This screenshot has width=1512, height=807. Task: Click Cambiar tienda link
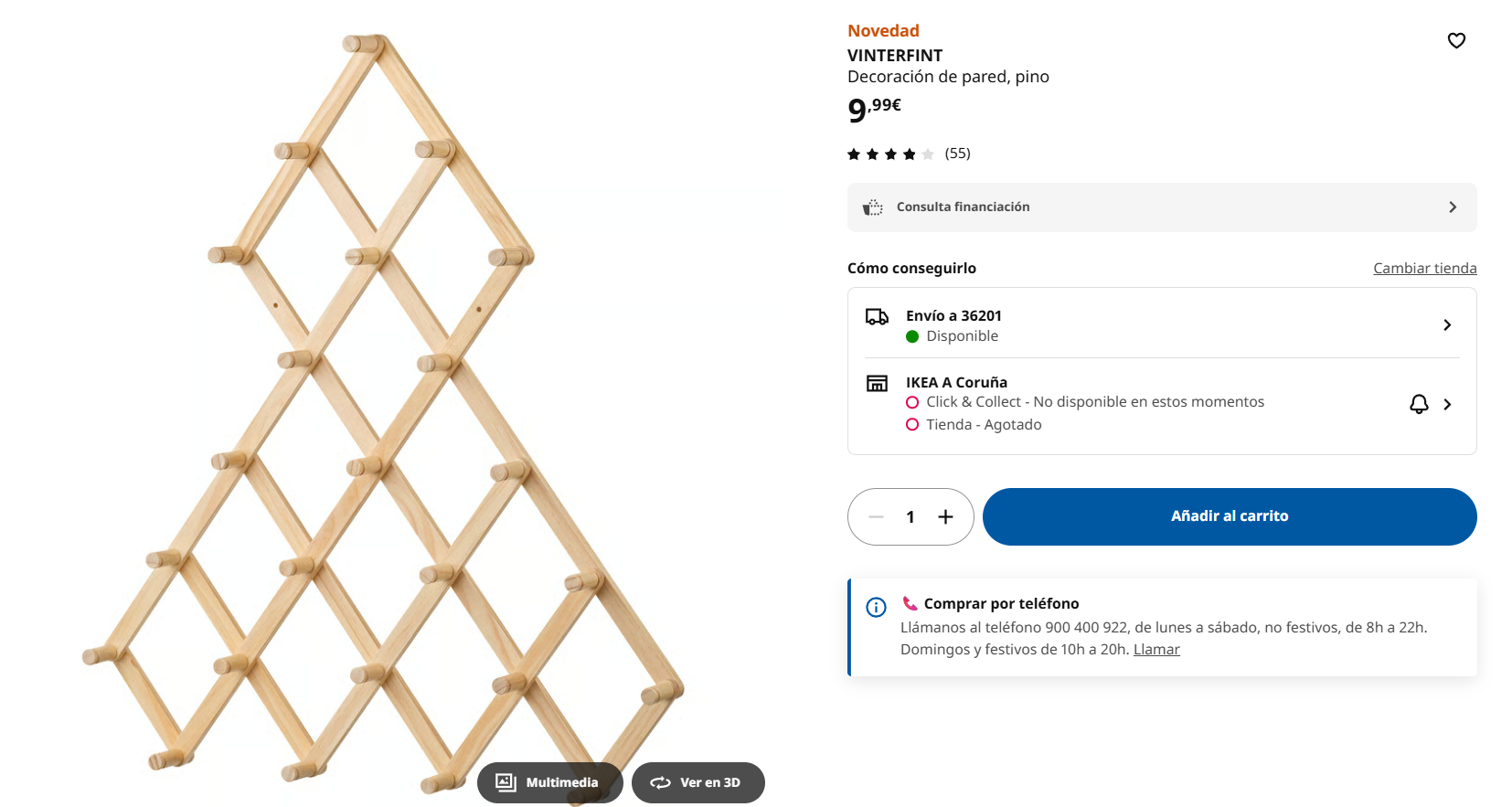pos(1424,268)
